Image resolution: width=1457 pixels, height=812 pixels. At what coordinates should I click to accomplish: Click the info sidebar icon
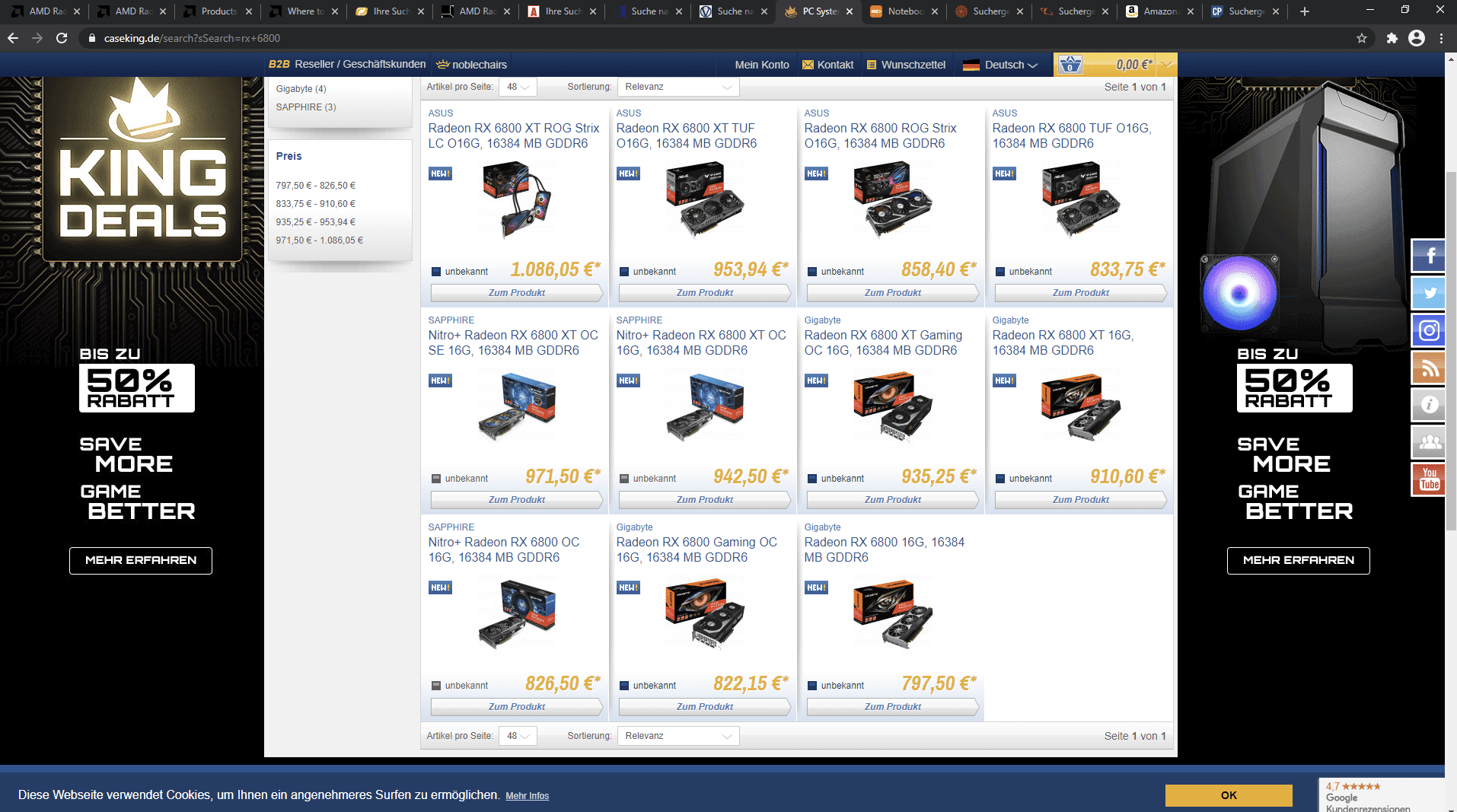pos(1429,405)
